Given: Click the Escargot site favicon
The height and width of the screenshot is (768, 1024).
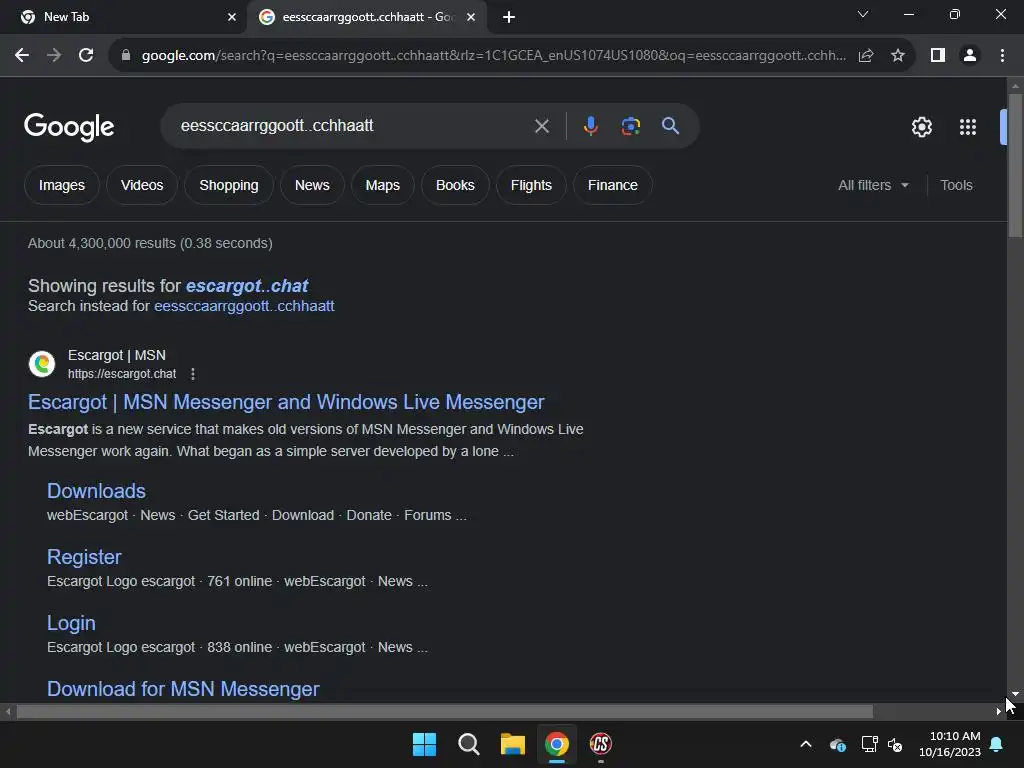Looking at the screenshot, I should [x=42, y=364].
